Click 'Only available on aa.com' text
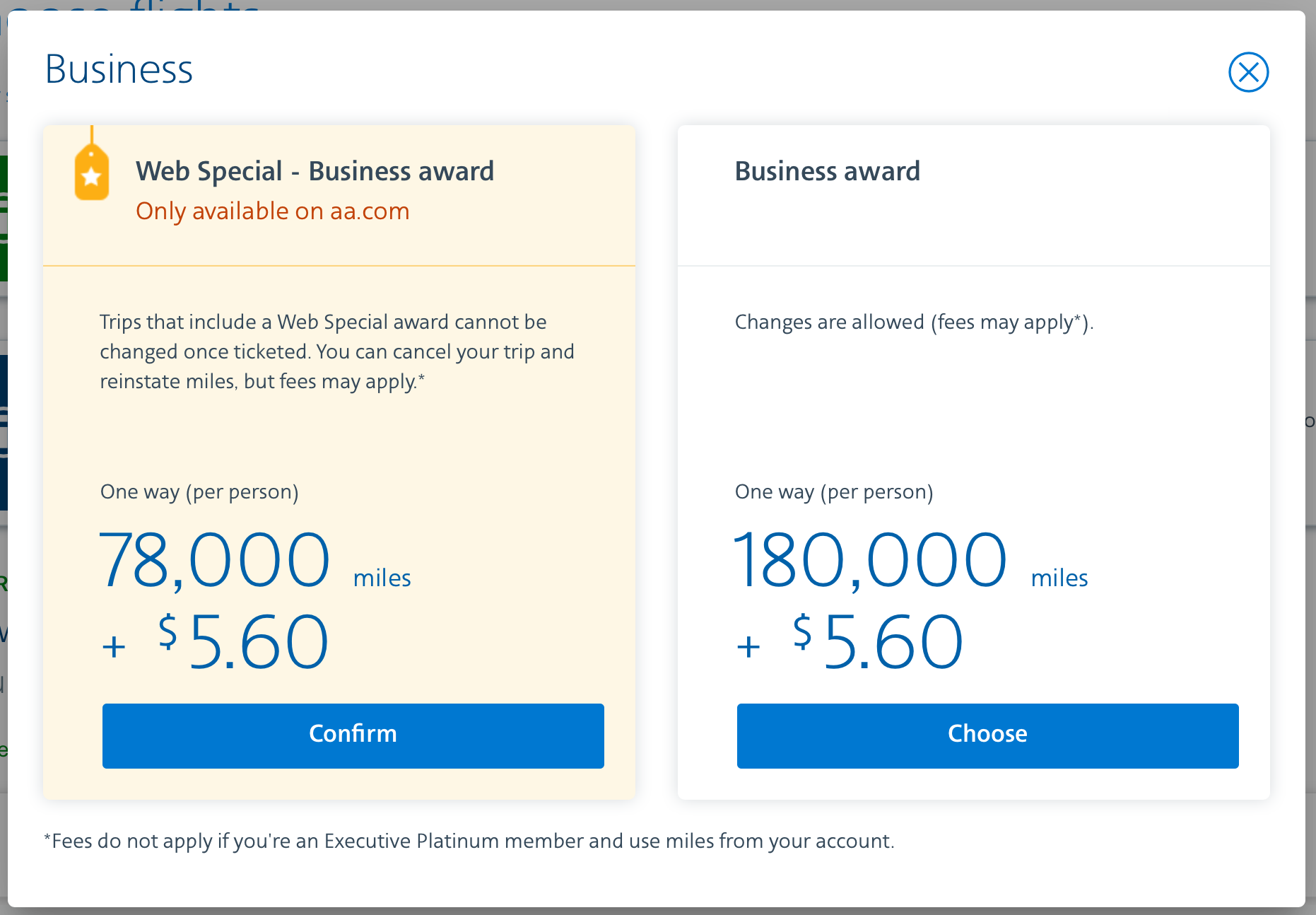The image size is (1316, 915). click(272, 211)
